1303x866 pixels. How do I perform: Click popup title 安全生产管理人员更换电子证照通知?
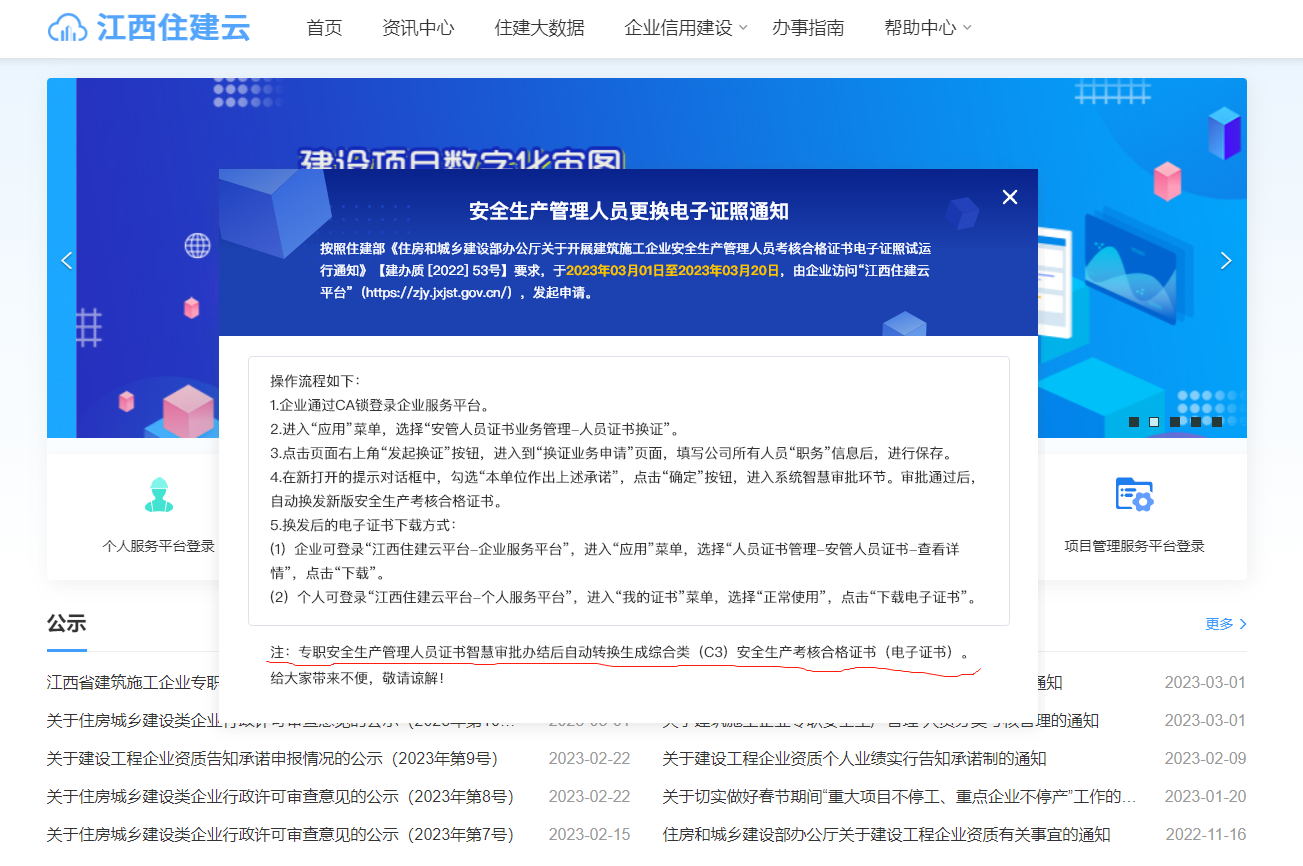tap(629, 211)
